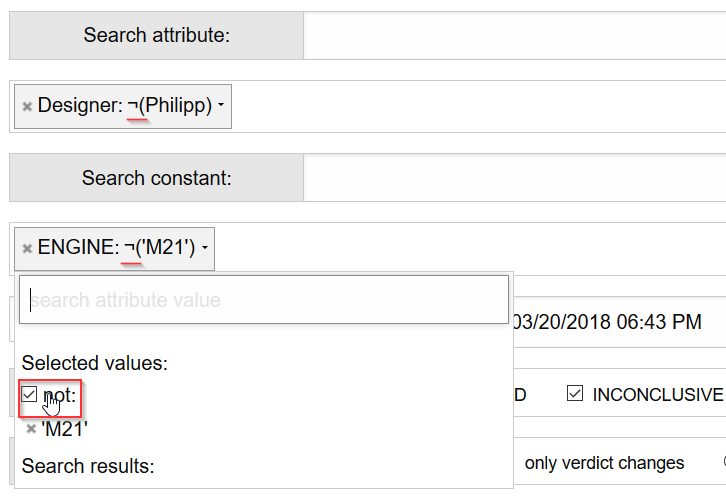This screenshot has height=500, width=726.
Task: Click into the Search constant text field
Action: click(x=514, y=178)
